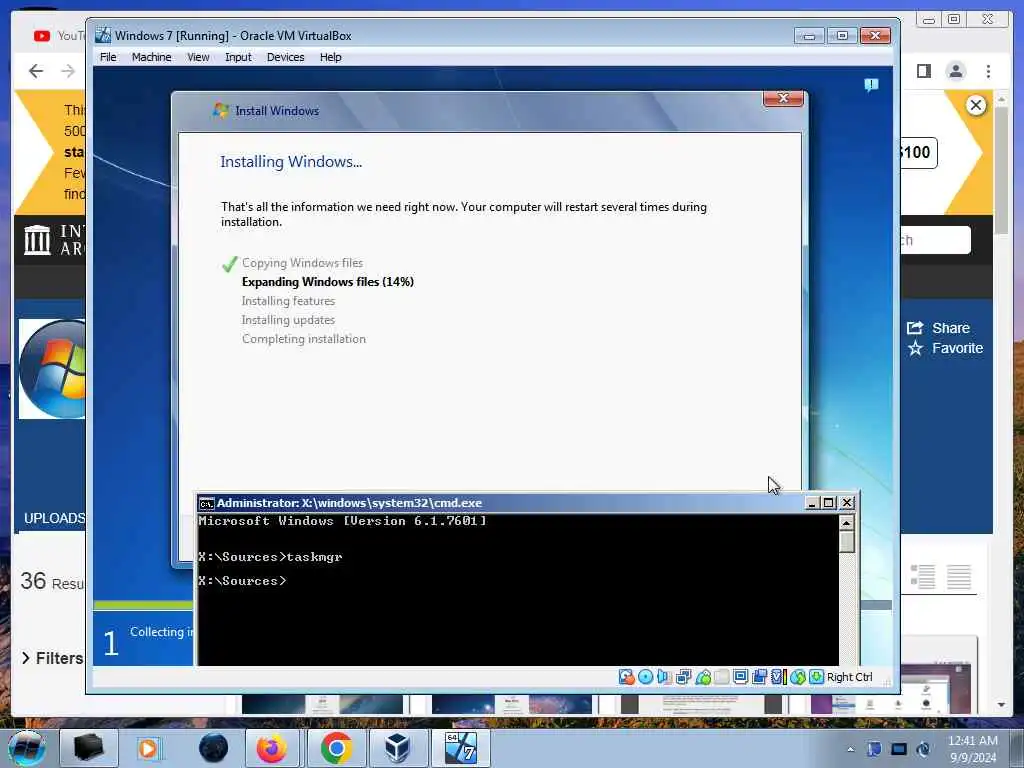Click the 'Expanding Windows files (14%)' step text
The image size is (1024, 768).
coord(328,281)
